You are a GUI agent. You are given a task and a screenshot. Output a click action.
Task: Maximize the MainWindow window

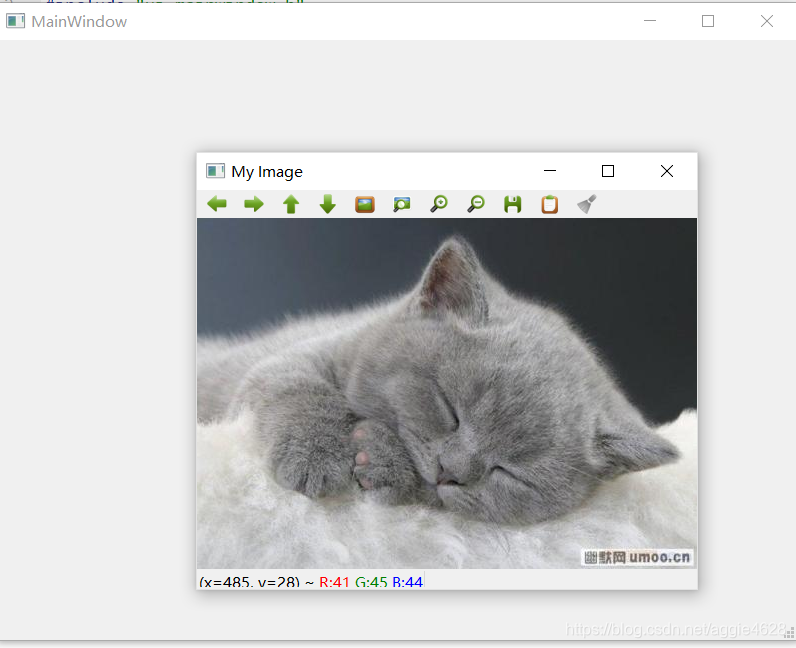(708, 21)
